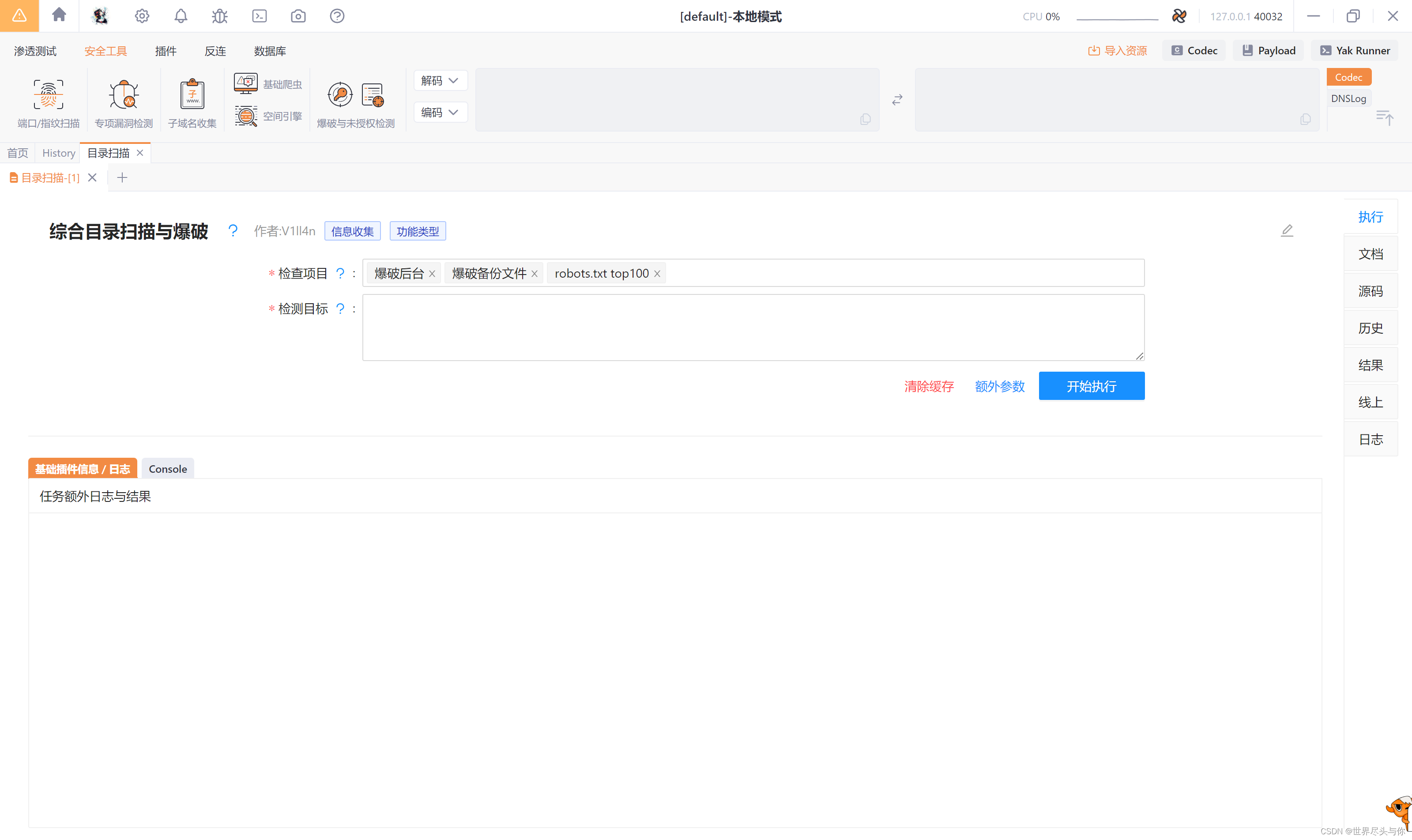Close the 目录扫描 tab
The image size is (1412, 840).
point(140,153)
